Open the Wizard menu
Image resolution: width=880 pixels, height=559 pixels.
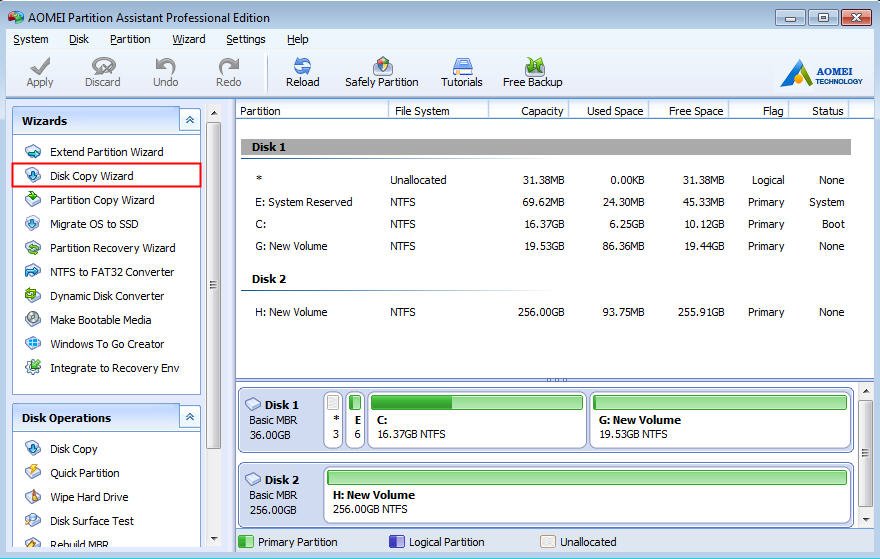tap(189, 39)
